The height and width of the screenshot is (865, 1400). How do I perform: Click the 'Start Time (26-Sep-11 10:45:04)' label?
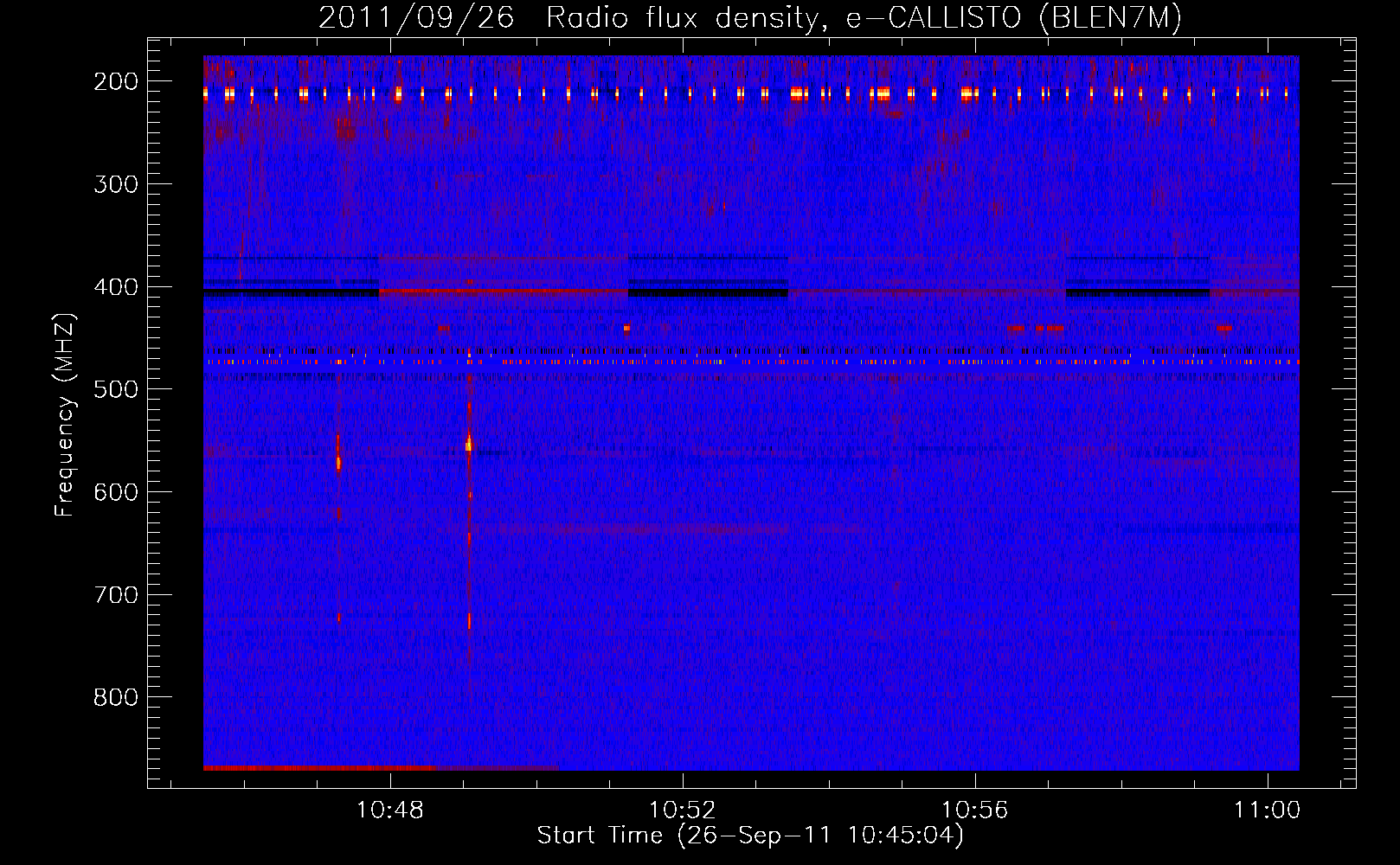coord(750,836)
